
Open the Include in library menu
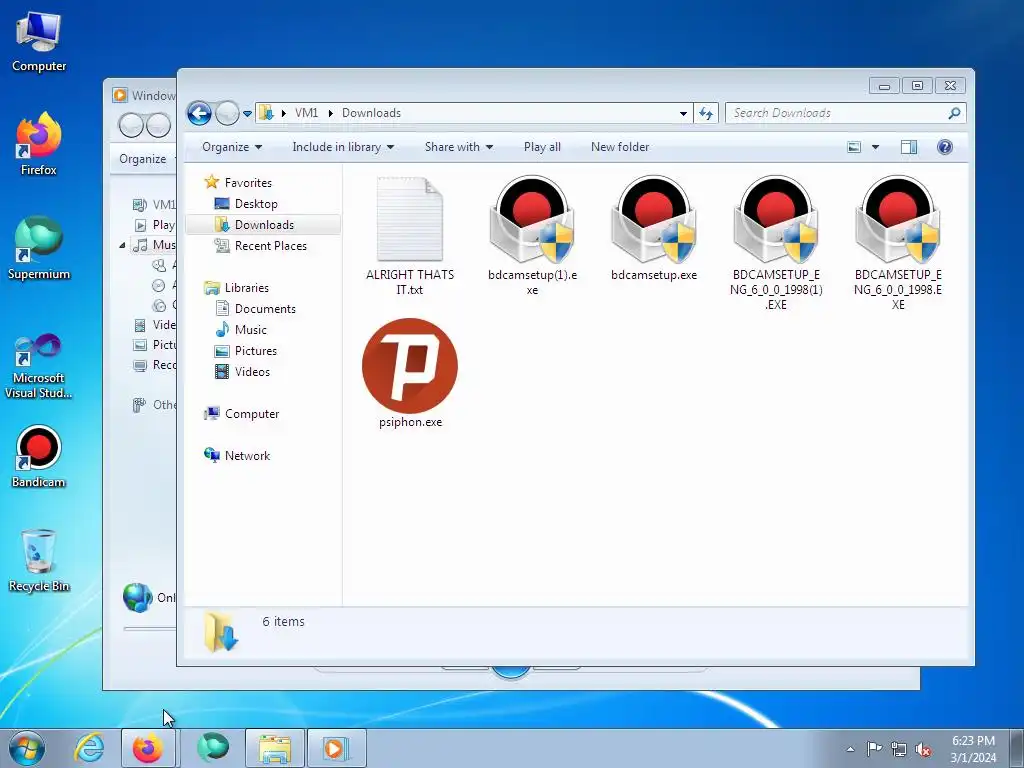click(343, 147)
